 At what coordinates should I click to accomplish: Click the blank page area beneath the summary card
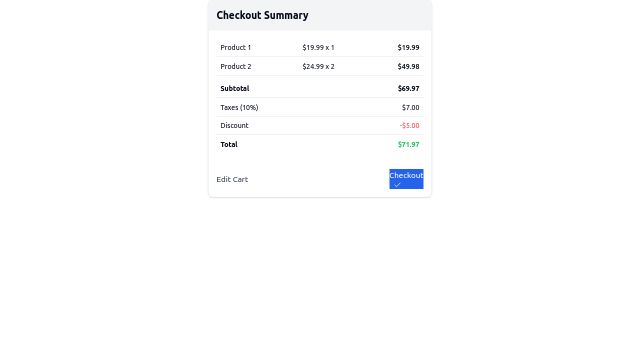(320, 278)
